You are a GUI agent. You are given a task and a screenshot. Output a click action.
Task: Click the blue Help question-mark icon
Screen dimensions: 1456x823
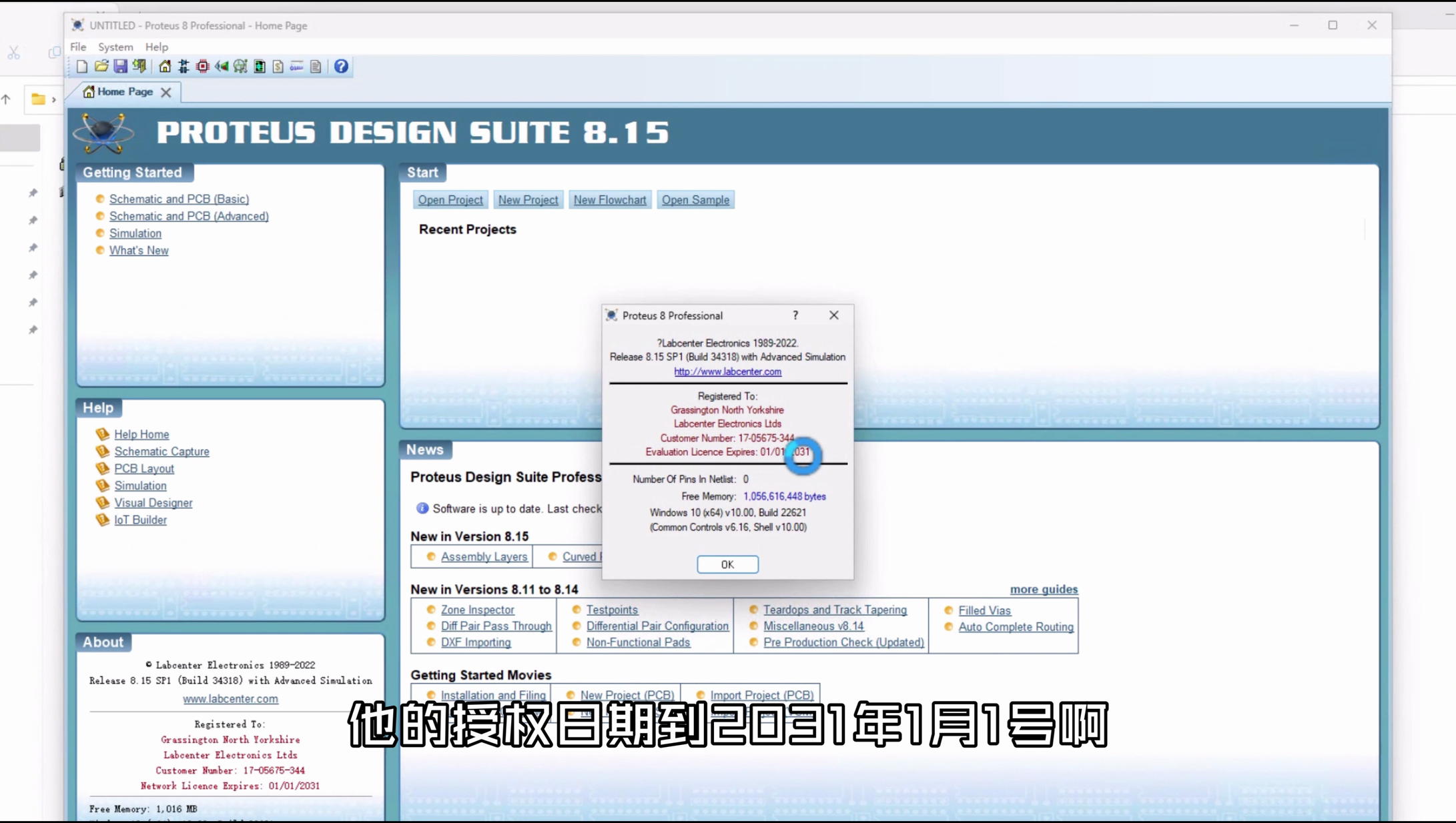[341, 67]
